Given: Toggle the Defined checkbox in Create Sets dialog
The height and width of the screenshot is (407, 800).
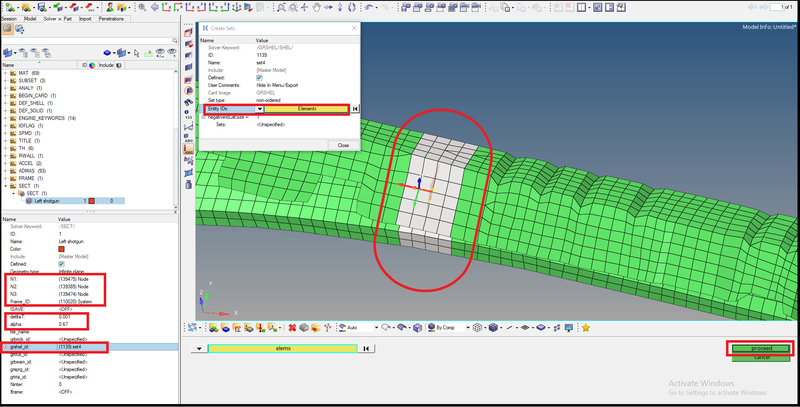Looking at the screenshot, I should (259, 78).
